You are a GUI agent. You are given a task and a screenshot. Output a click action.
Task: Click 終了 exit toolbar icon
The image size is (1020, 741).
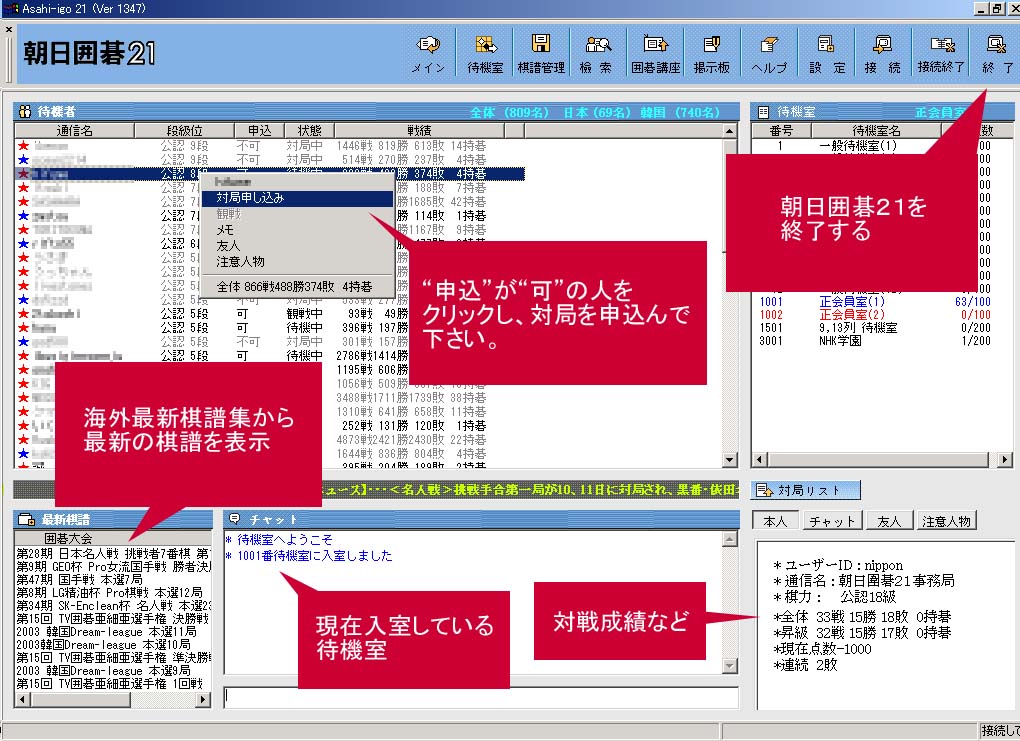click(x=997, y=53)
